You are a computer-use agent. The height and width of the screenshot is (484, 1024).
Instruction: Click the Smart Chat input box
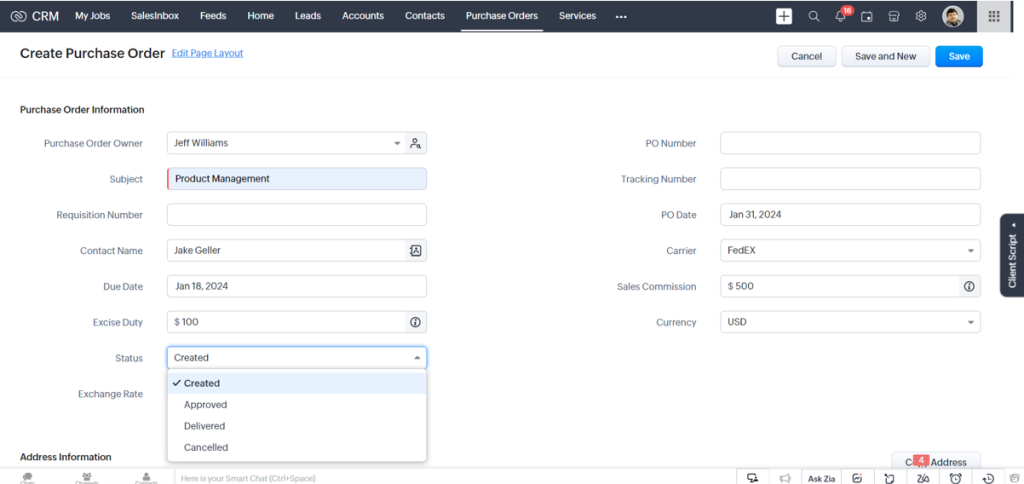[x=455, y=478]
